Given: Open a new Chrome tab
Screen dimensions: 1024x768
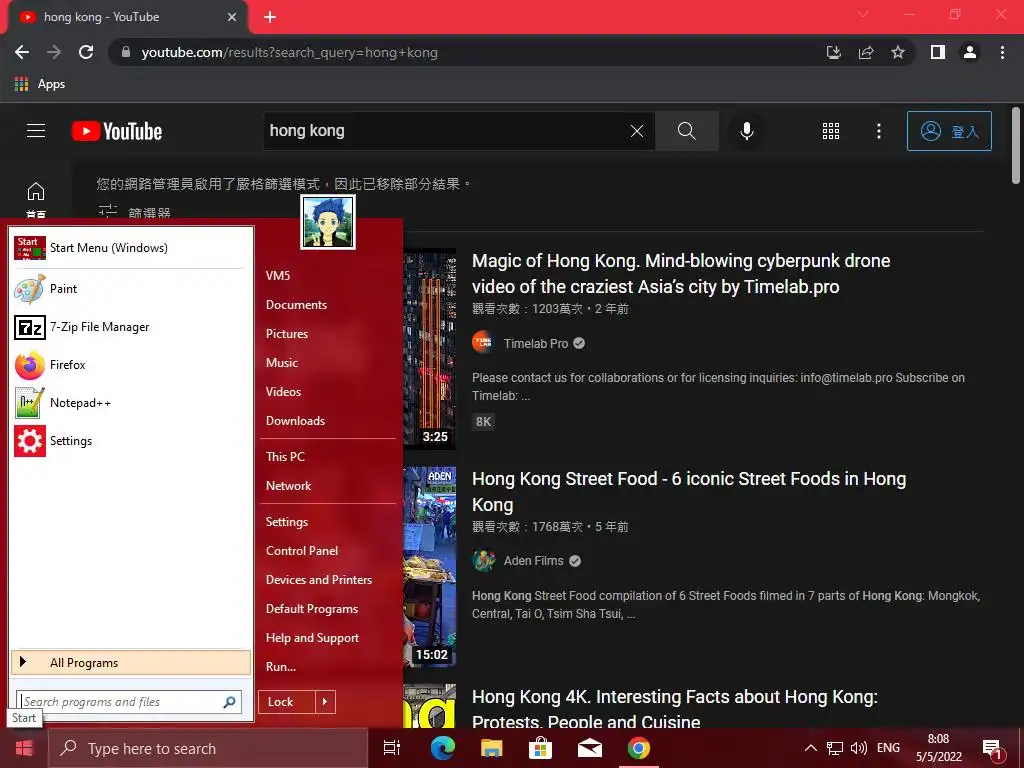Looking at the screenshot, I should (x=270, y=17).
